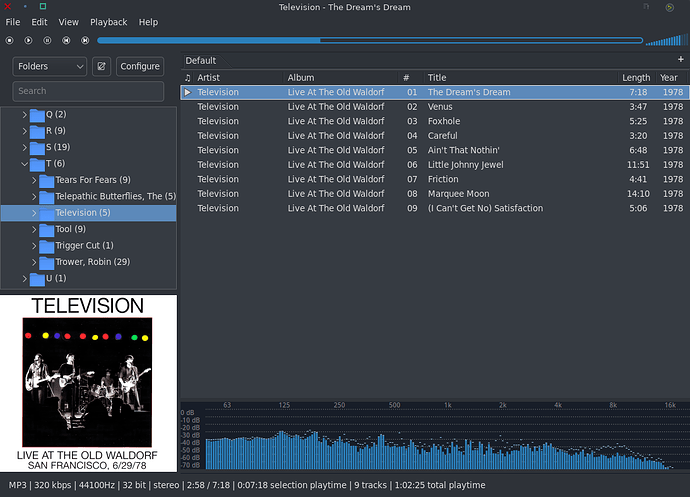The image size is (690, 497).
Task: Skip to the next track
Action: (x=86, y=40)
